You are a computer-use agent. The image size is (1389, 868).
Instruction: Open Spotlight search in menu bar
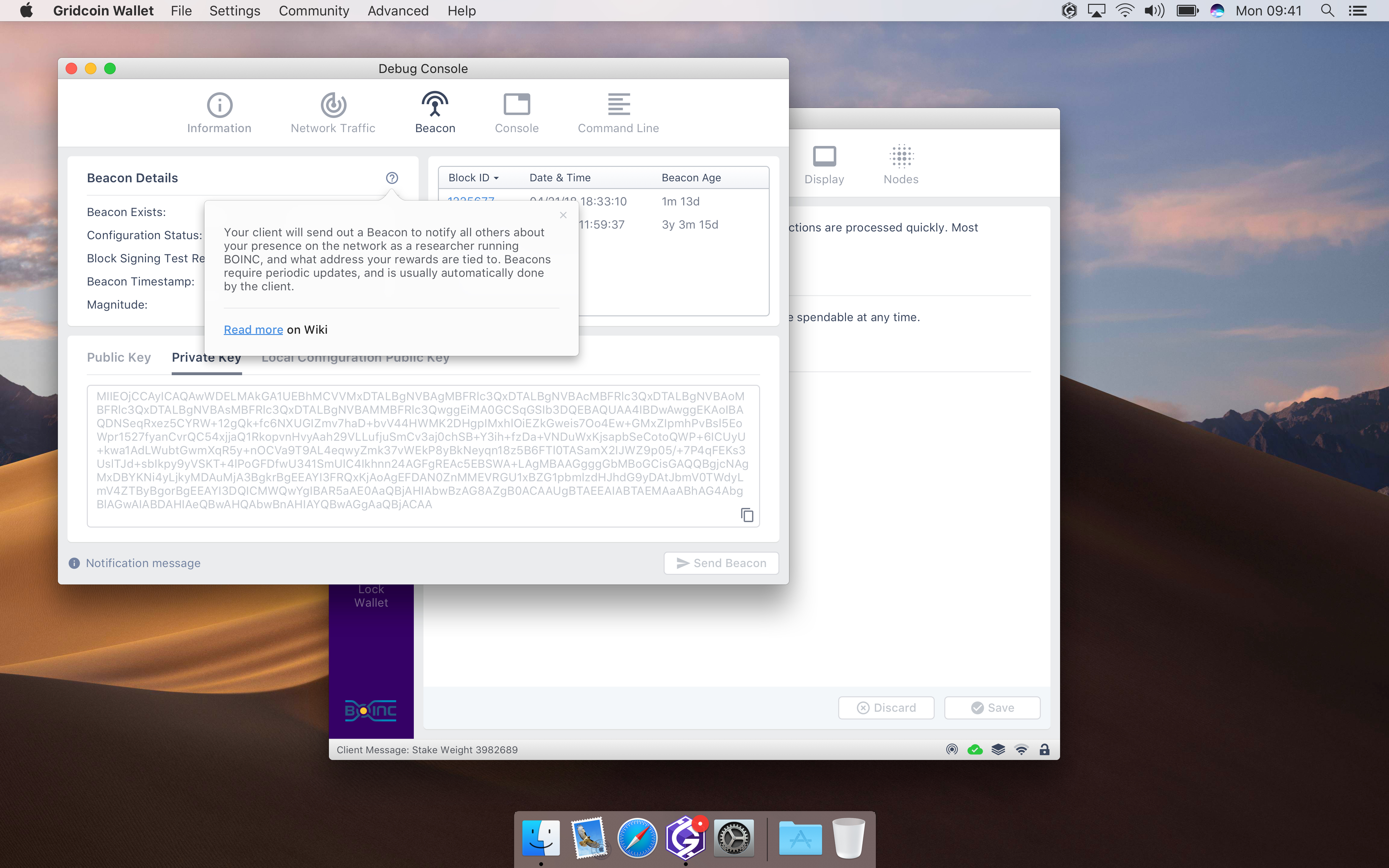(1327, 11)
